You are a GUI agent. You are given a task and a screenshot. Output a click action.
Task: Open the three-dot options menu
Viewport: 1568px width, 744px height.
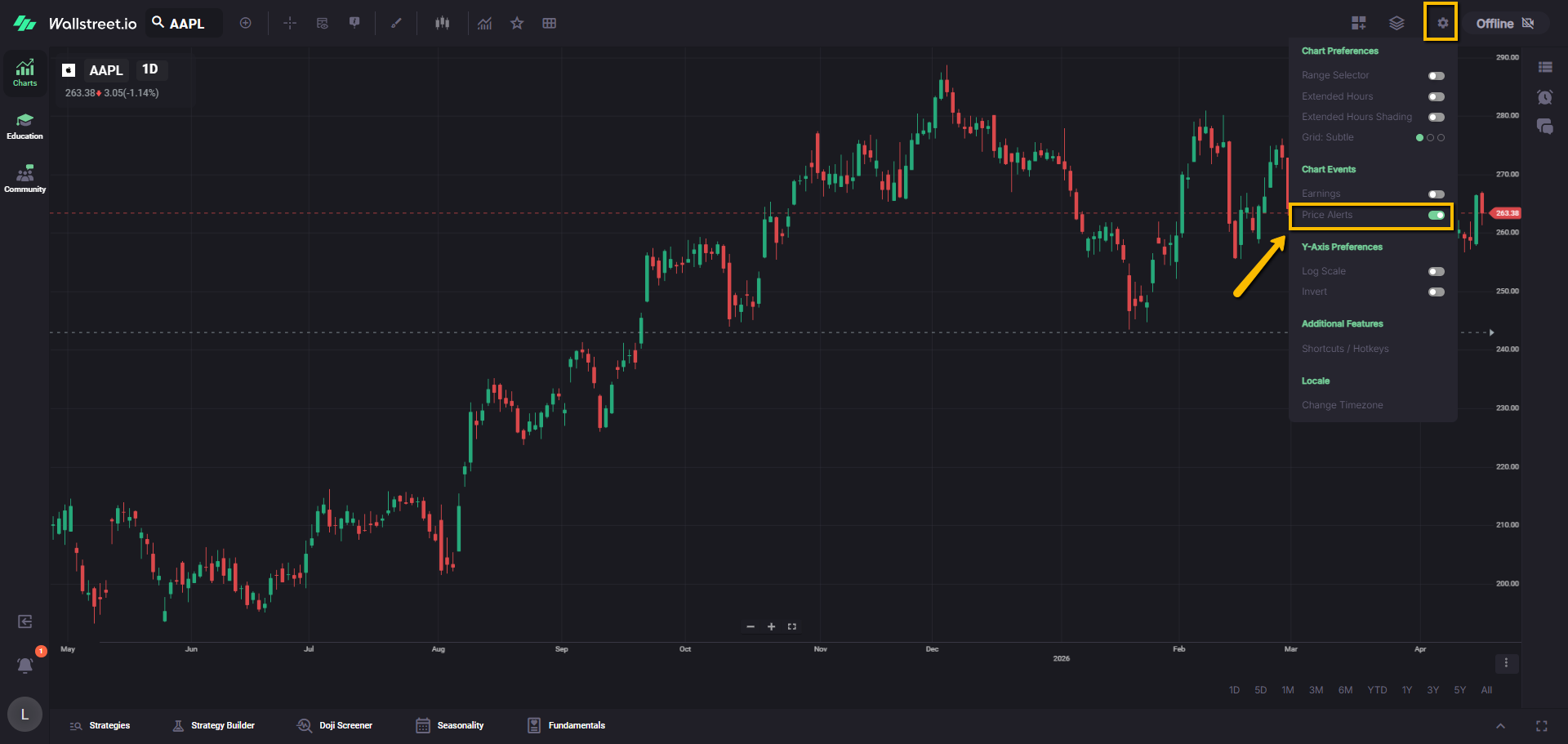[1506, 663]
